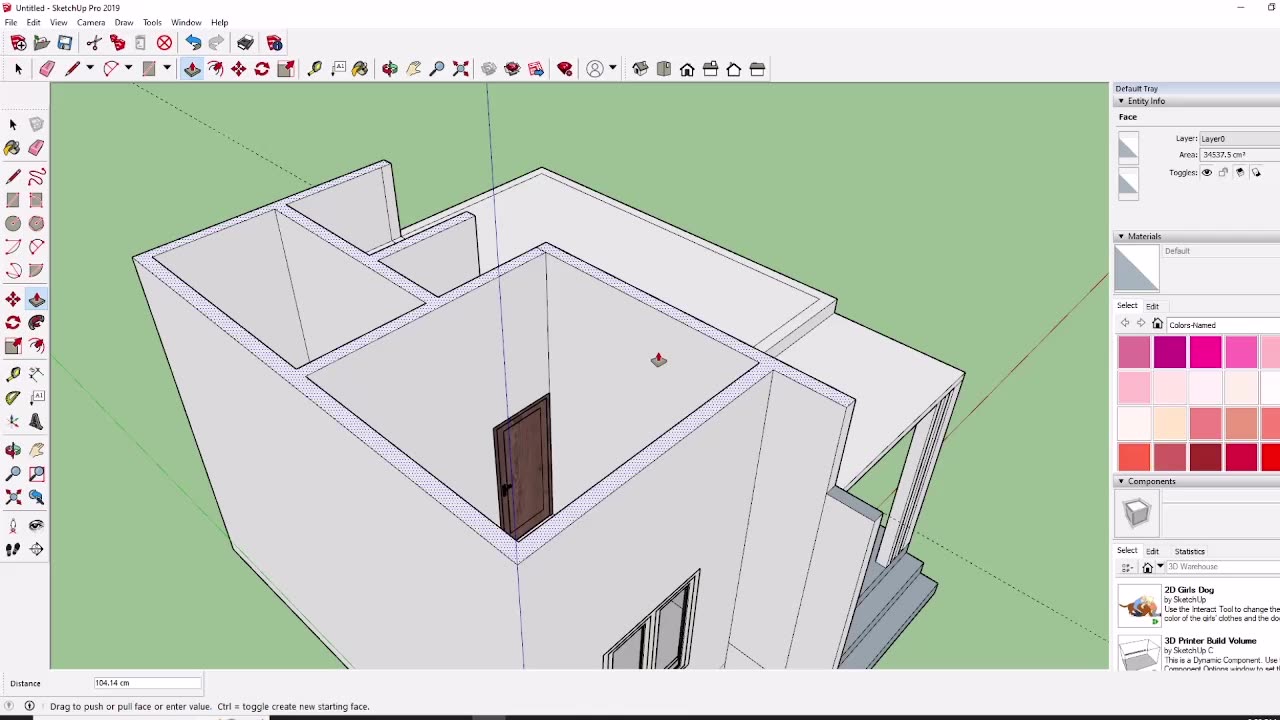This screenshot has width=1280, height=720.
Task: Click the Undo arrow icon
Action: point(193,43)
